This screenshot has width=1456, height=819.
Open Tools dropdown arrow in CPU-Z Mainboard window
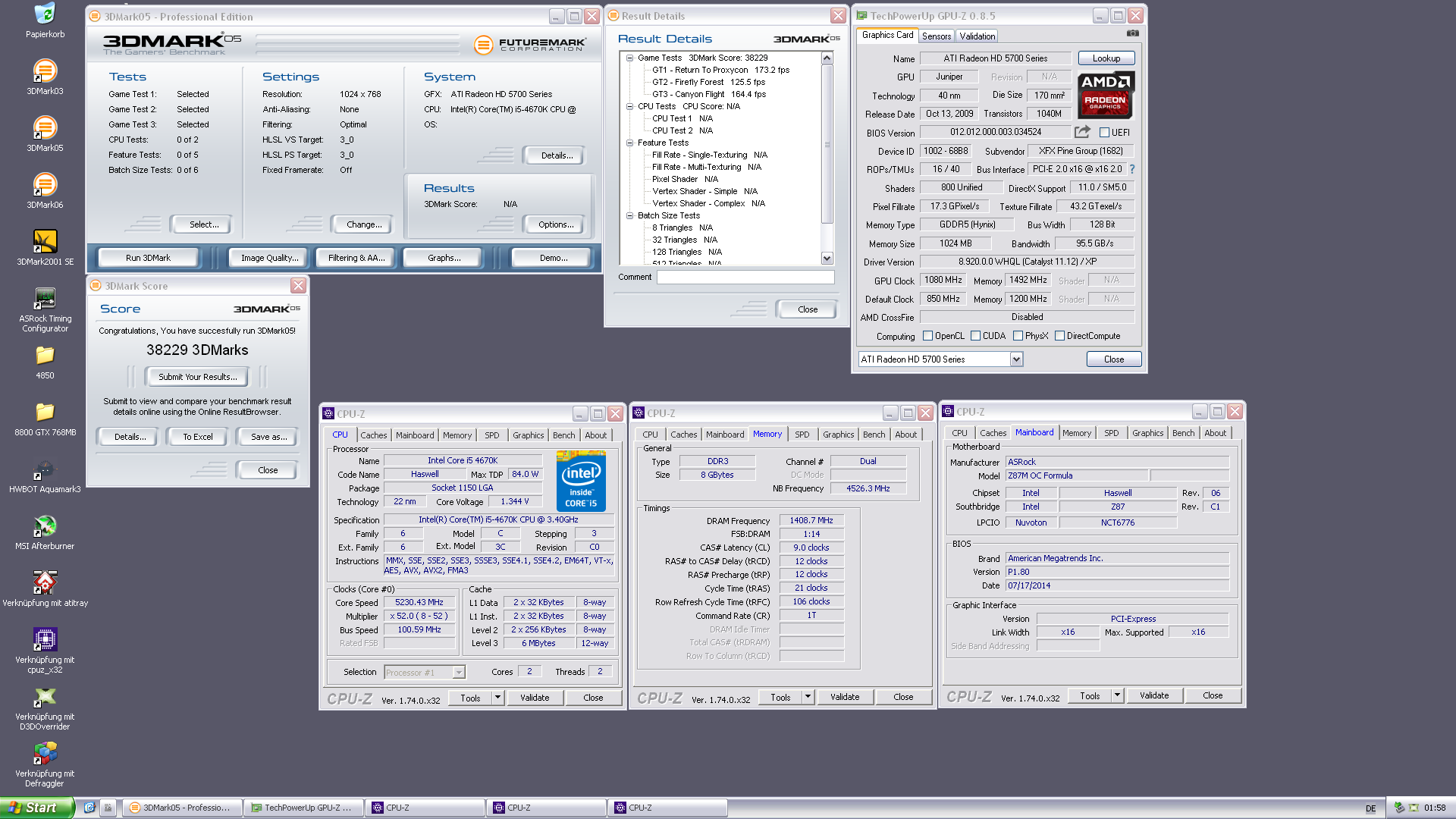1117,695
